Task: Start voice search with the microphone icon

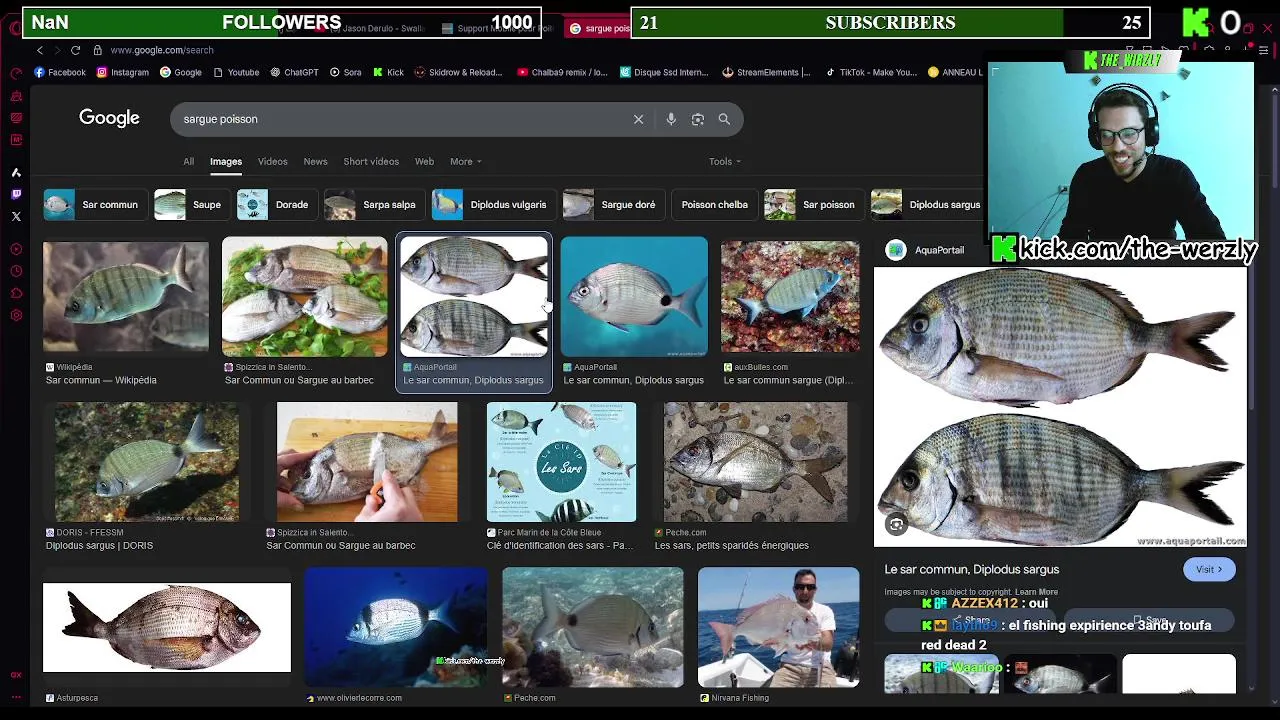Action: point(671,119)
